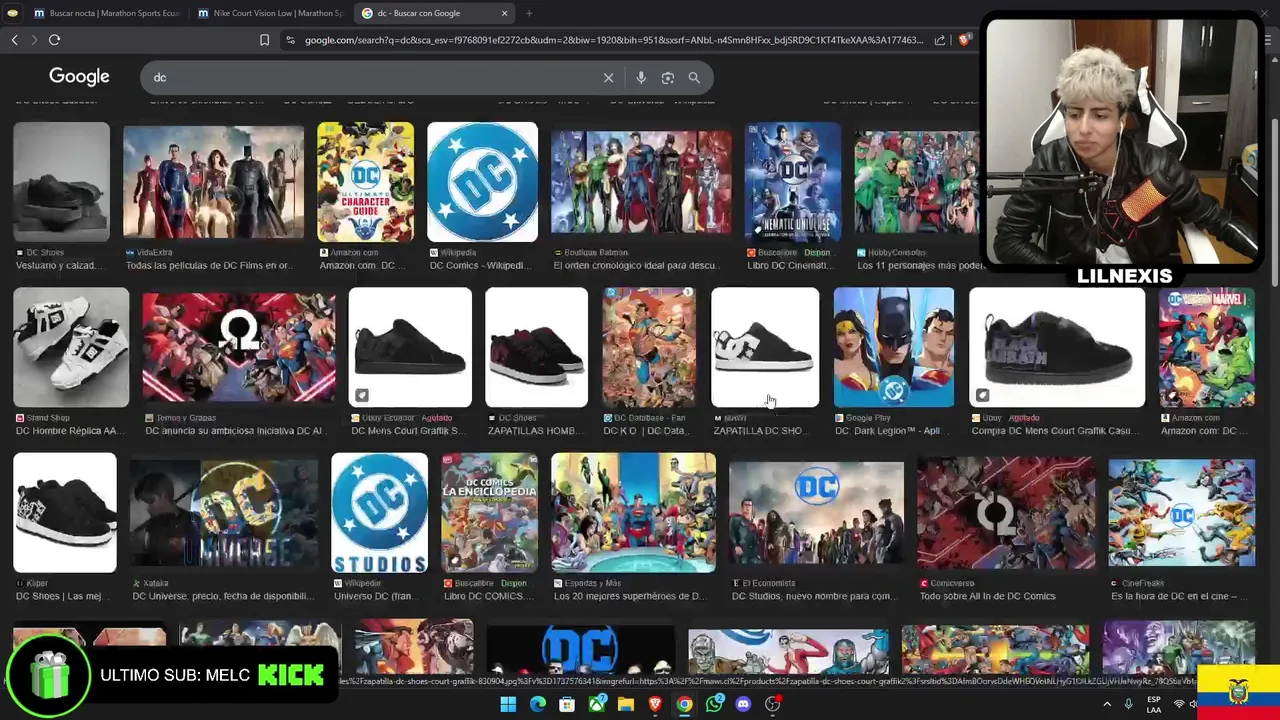Open the Google logo home link
The height and width of the screenshot is (720, 1280).
point(79,77)
